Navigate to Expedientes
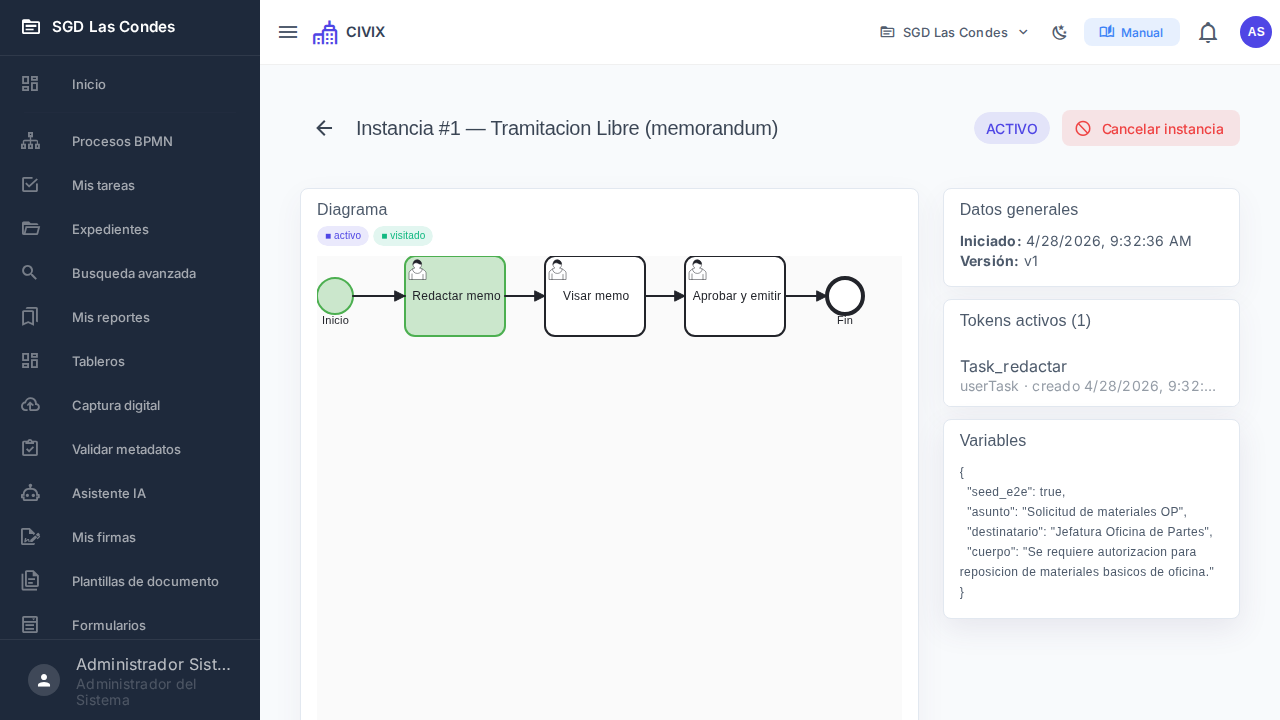Viewport: 1280px width, 720px height. click(130, 229)
